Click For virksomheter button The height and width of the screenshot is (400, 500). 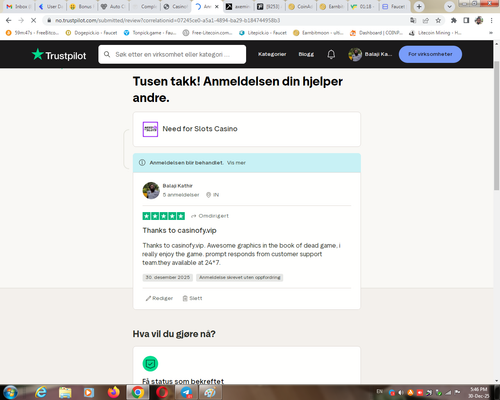pyautogui.click(x=430, y=54)
